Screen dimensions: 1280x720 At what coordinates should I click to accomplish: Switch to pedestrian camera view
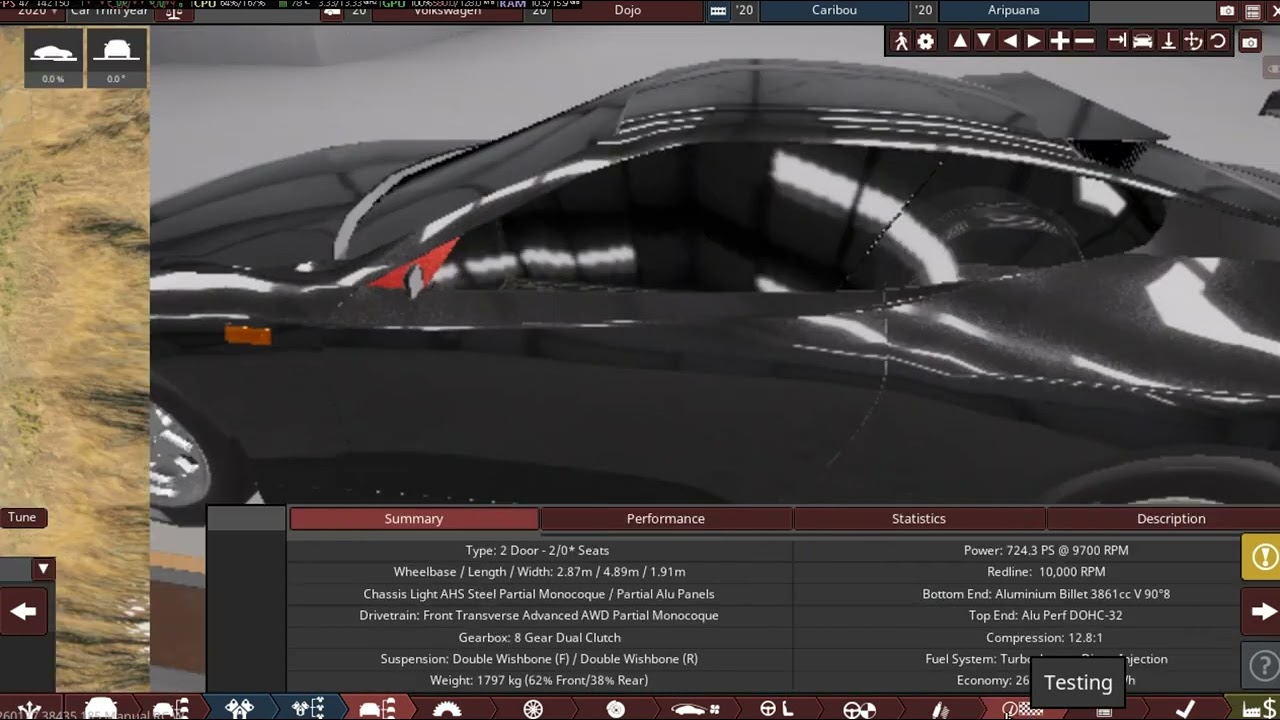[902, 41]
